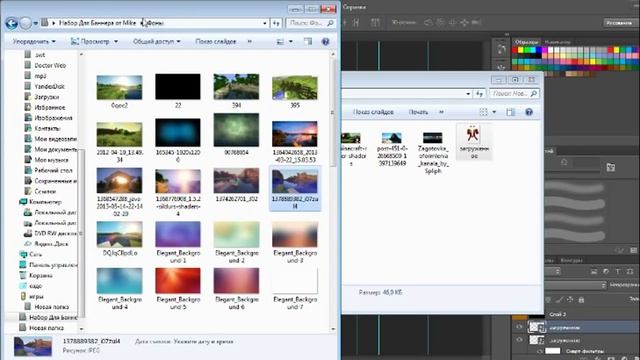
Task: Select Zagotovka_oformlenia_kanala file in right window
Action: pyautogui.click(x=433, y=153)
